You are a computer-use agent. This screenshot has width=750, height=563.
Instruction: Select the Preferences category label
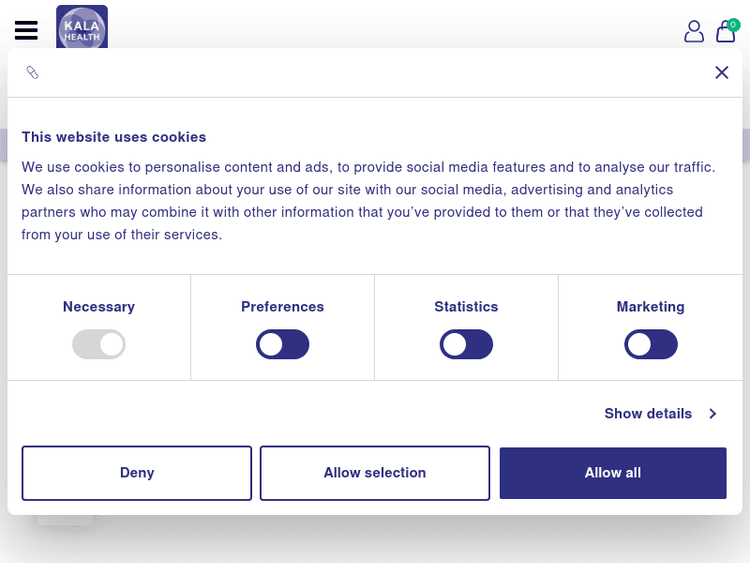point(283,307)
